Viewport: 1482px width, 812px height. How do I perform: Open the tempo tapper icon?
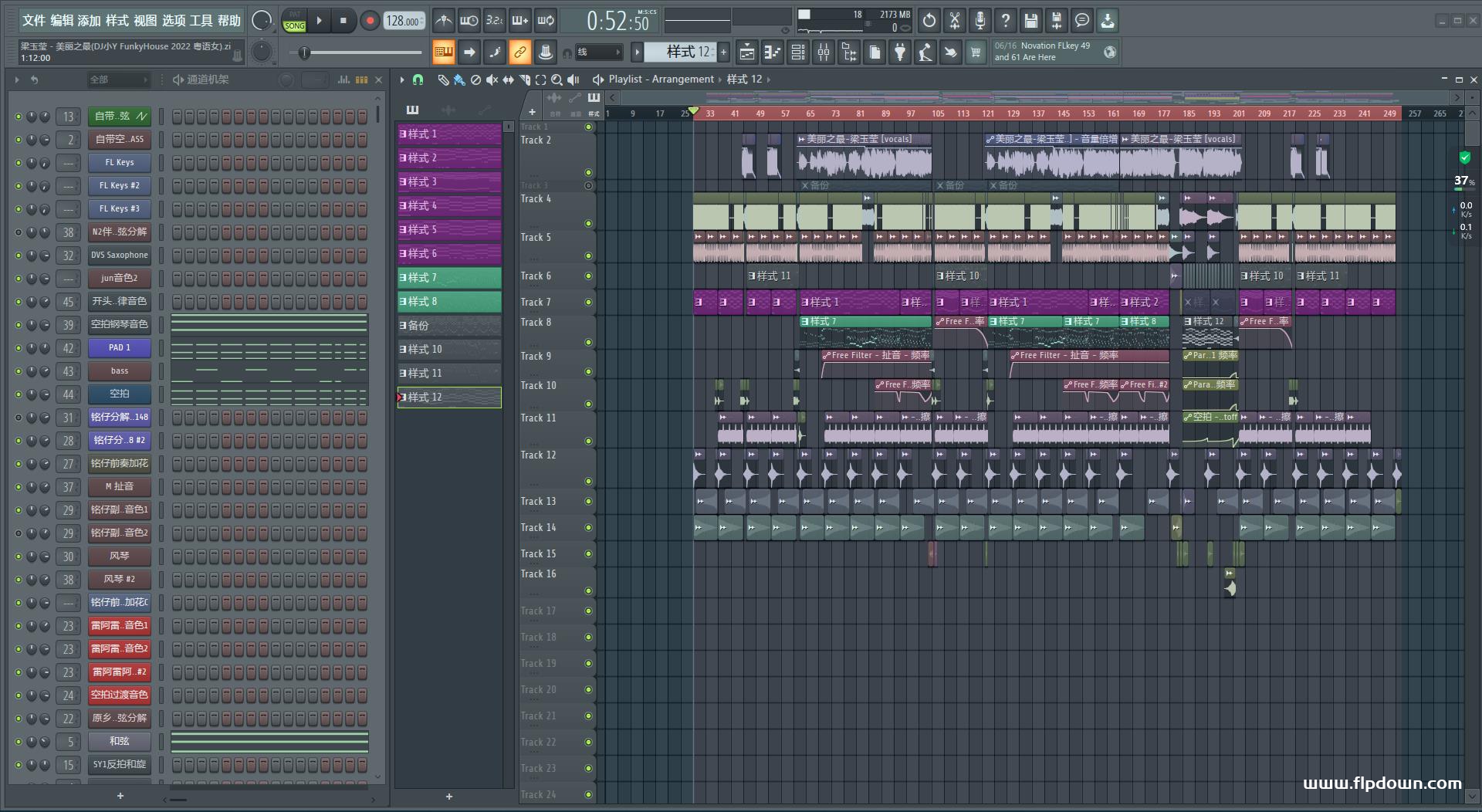925,52
